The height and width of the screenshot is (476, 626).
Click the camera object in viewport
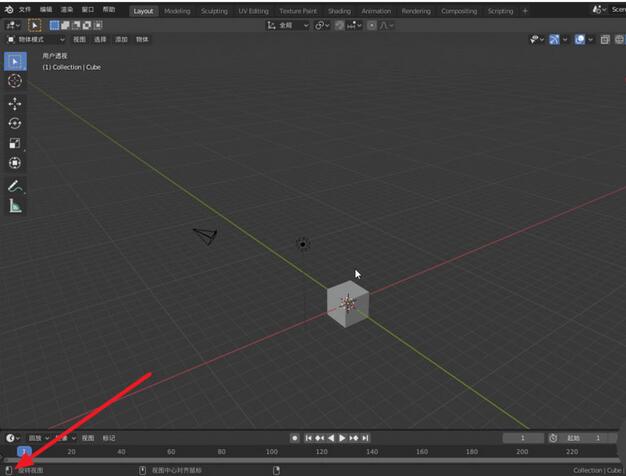click(206, 236)
